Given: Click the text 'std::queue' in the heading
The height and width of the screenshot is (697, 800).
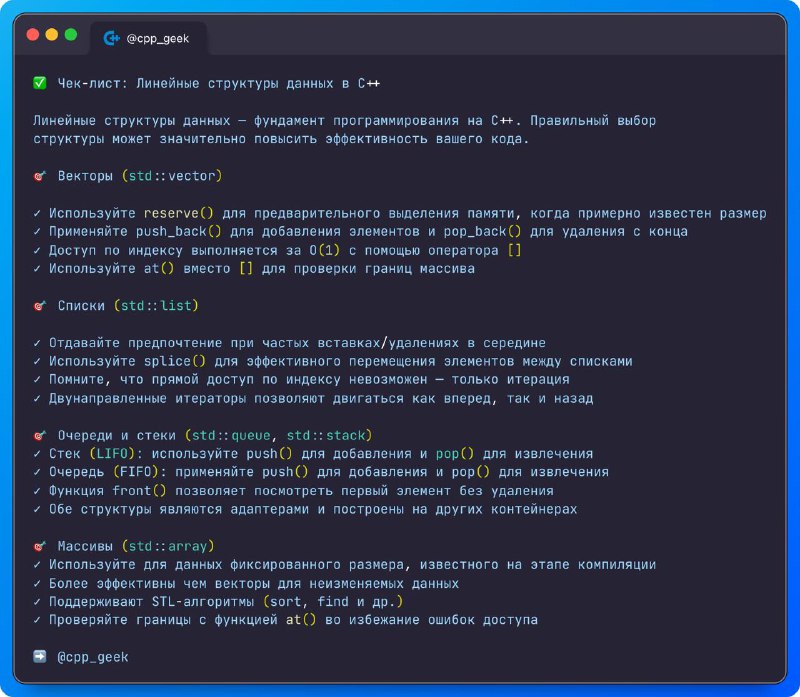Looking at the screenshot, I should coord(231,436).
